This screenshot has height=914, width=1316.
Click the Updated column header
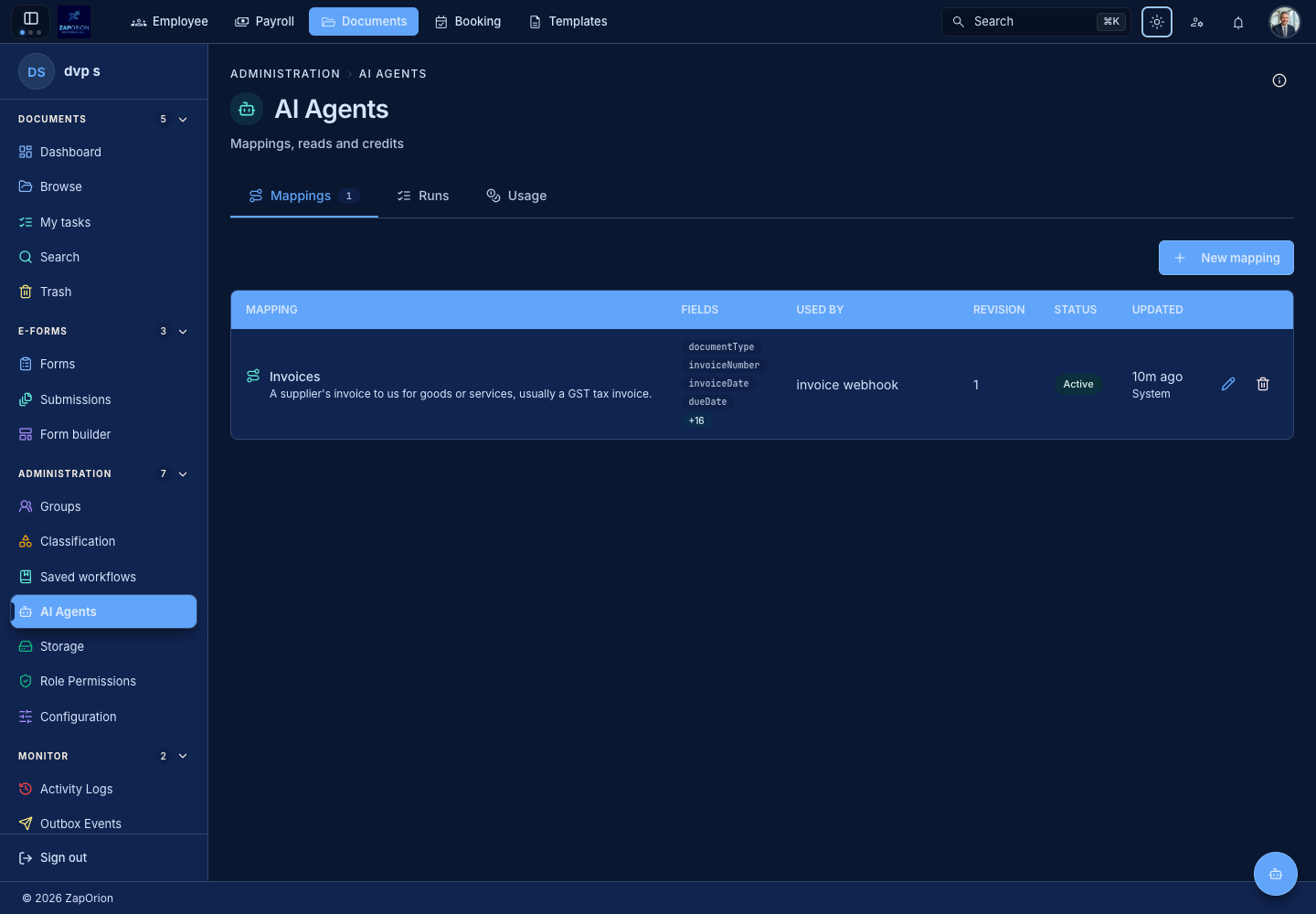(1157, 310)
